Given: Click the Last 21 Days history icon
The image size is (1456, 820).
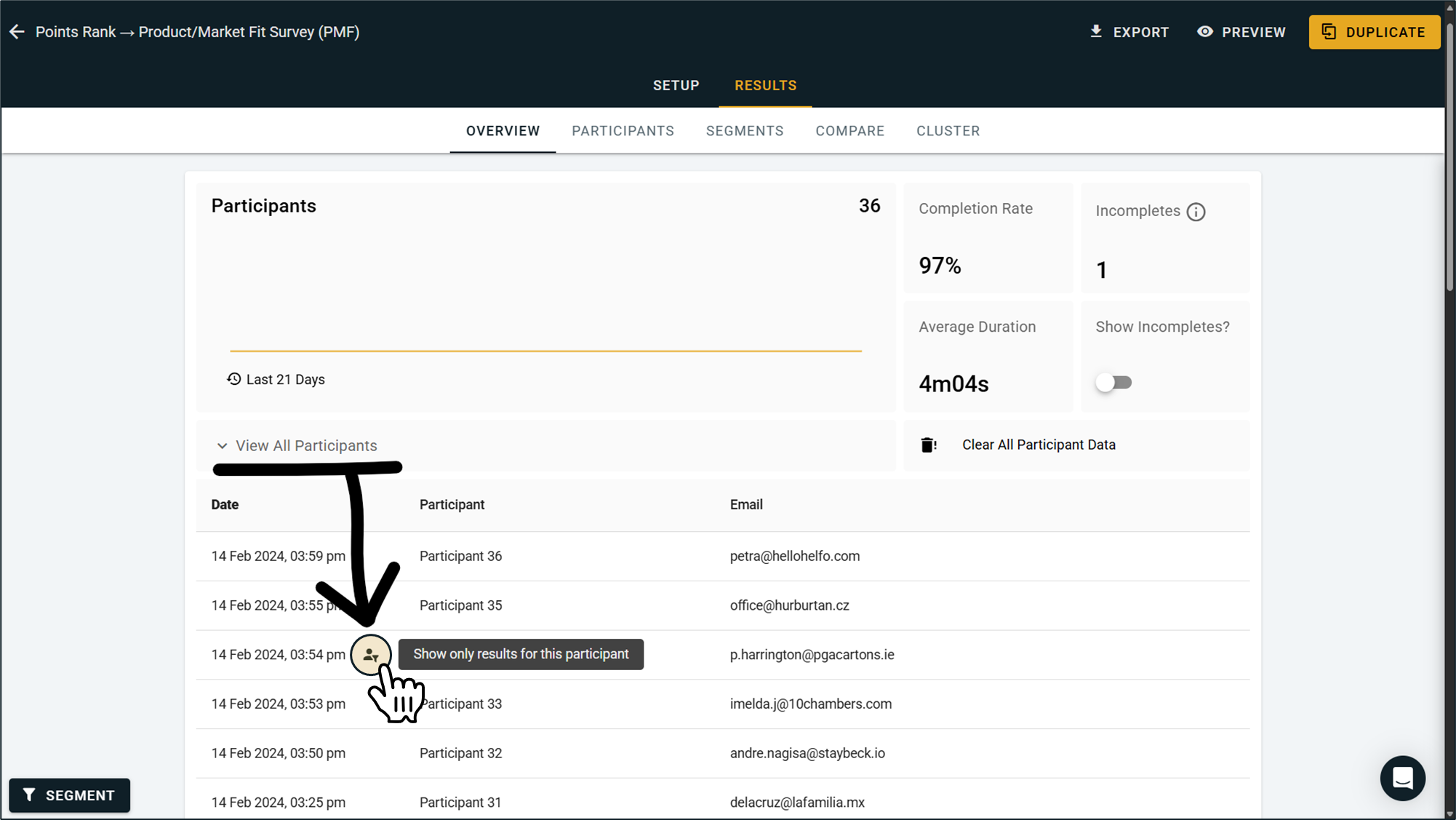Looking at the screenshot, I should pos(233,379).
